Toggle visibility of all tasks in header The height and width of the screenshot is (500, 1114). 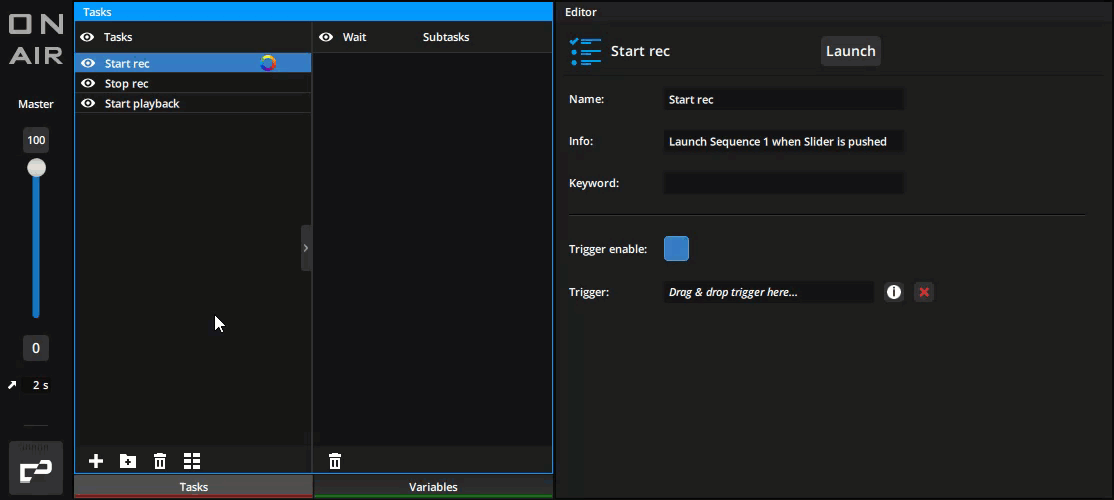coord(87,37)
